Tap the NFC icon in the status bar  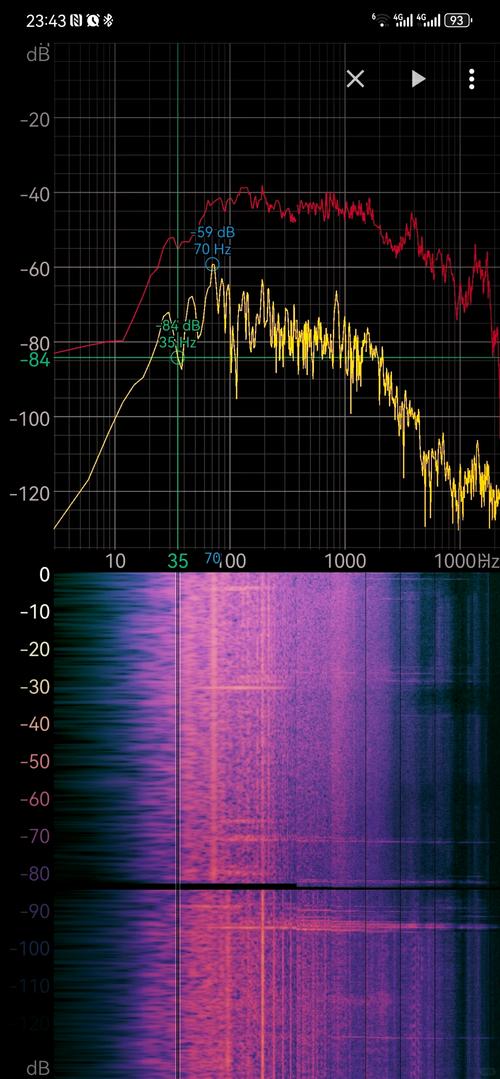76,21
